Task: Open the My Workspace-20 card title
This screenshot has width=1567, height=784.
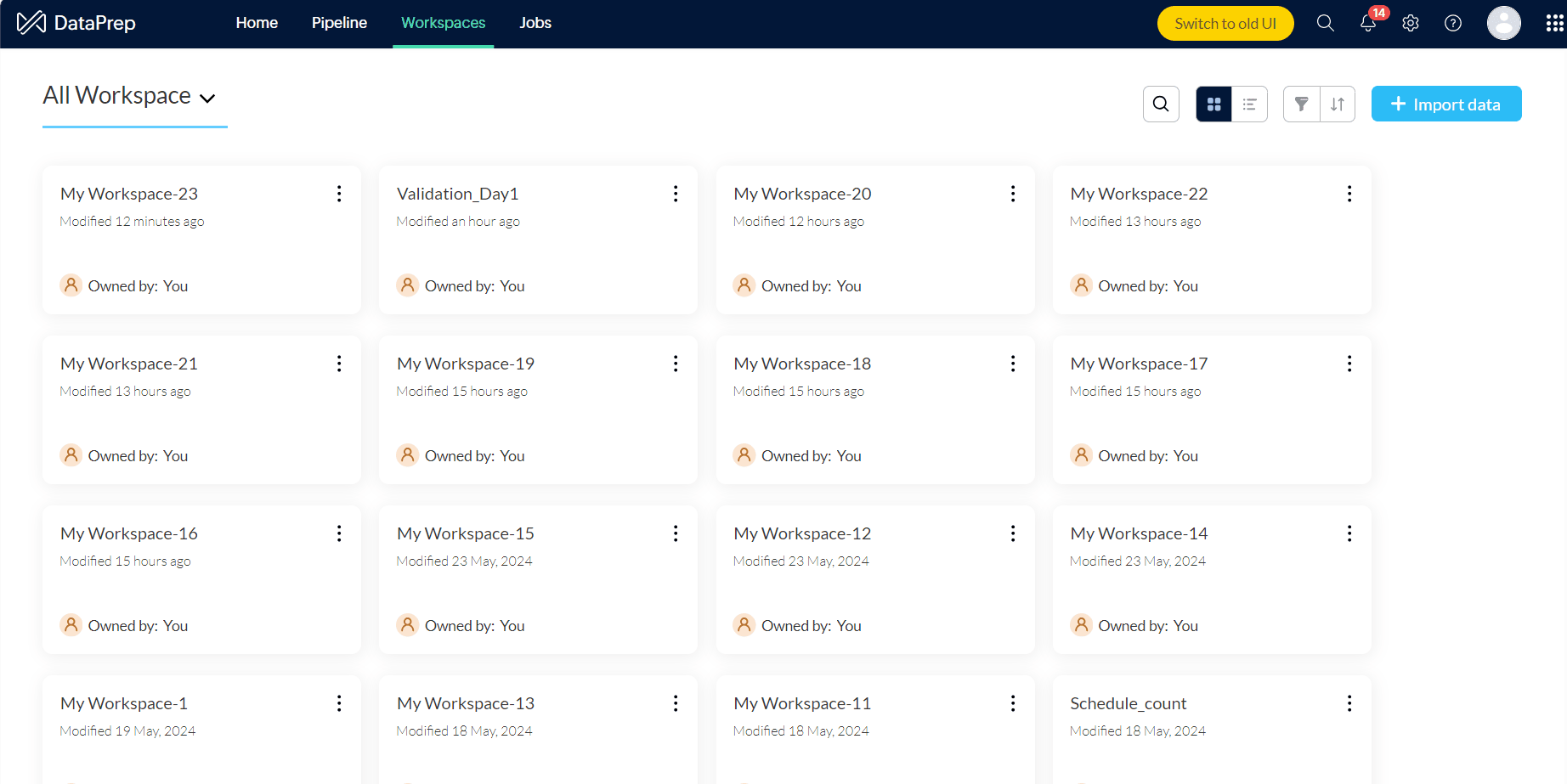Action: point(803,194)
